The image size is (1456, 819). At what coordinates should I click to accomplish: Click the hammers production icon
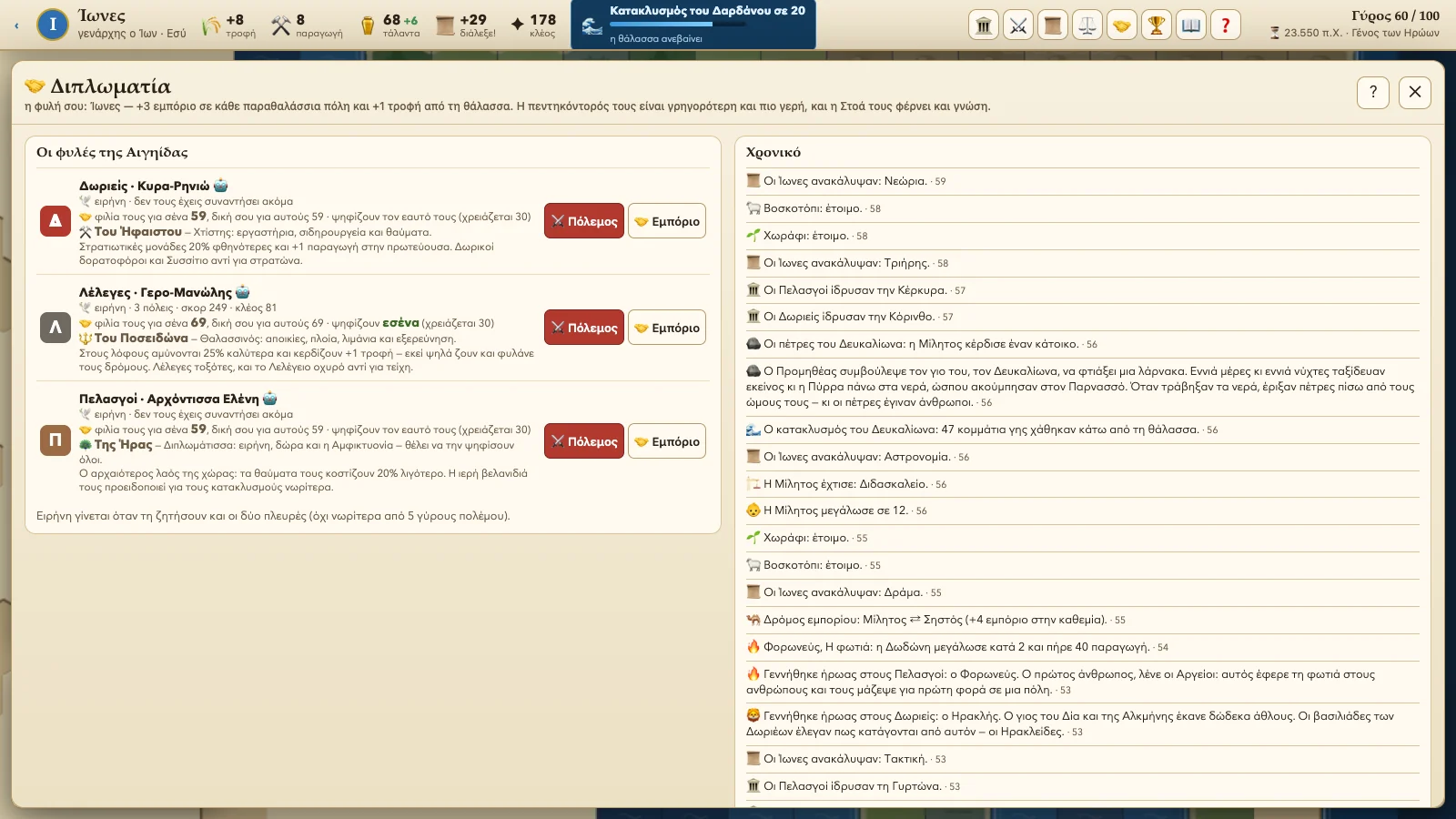pyautogui.click(x=280, y=25)
